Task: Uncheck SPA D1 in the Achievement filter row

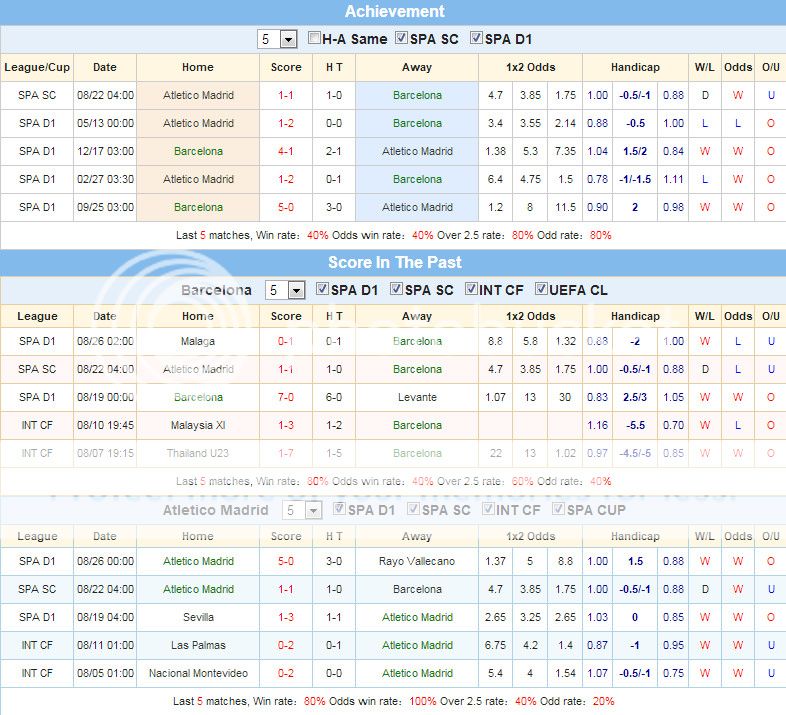Action: pyautogui.click(x=476, y=39)
